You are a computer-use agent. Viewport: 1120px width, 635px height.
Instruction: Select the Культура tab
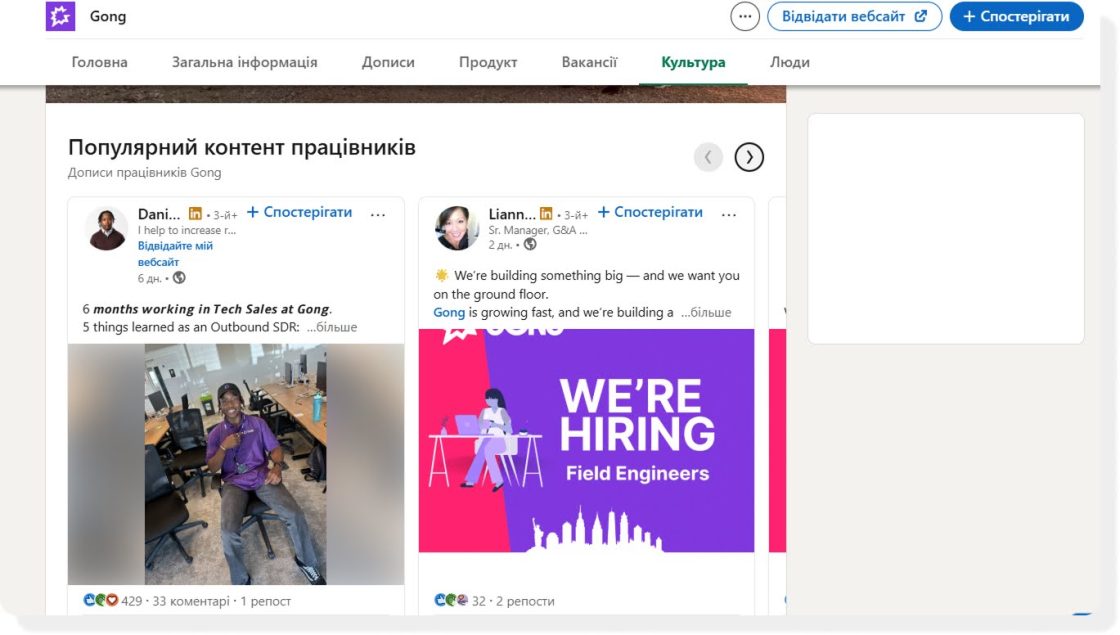tap(693, 62)
